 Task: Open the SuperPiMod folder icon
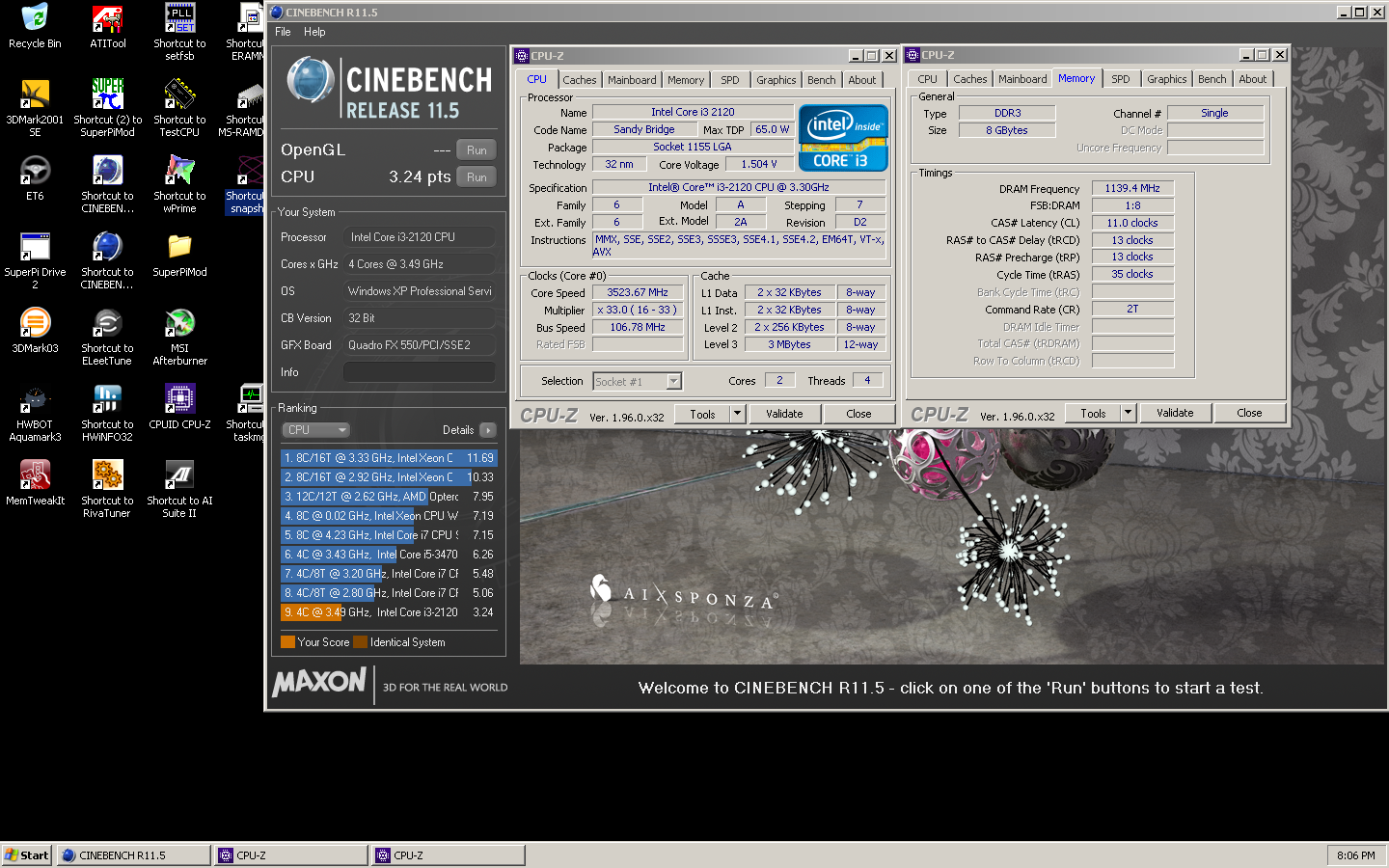tap(179, 255)
